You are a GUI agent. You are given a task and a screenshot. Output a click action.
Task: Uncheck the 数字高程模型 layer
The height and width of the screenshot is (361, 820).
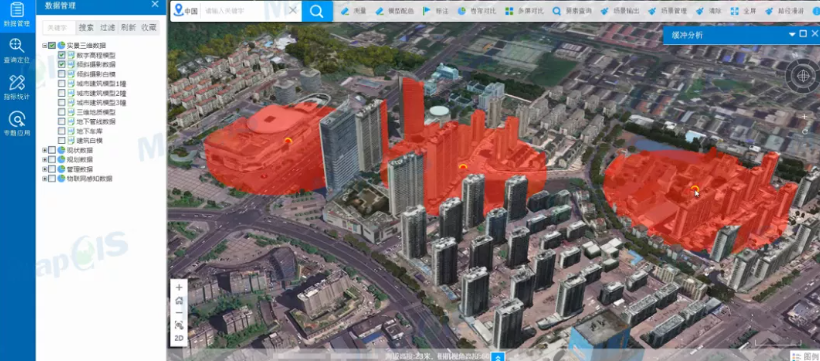pos(62,55)
